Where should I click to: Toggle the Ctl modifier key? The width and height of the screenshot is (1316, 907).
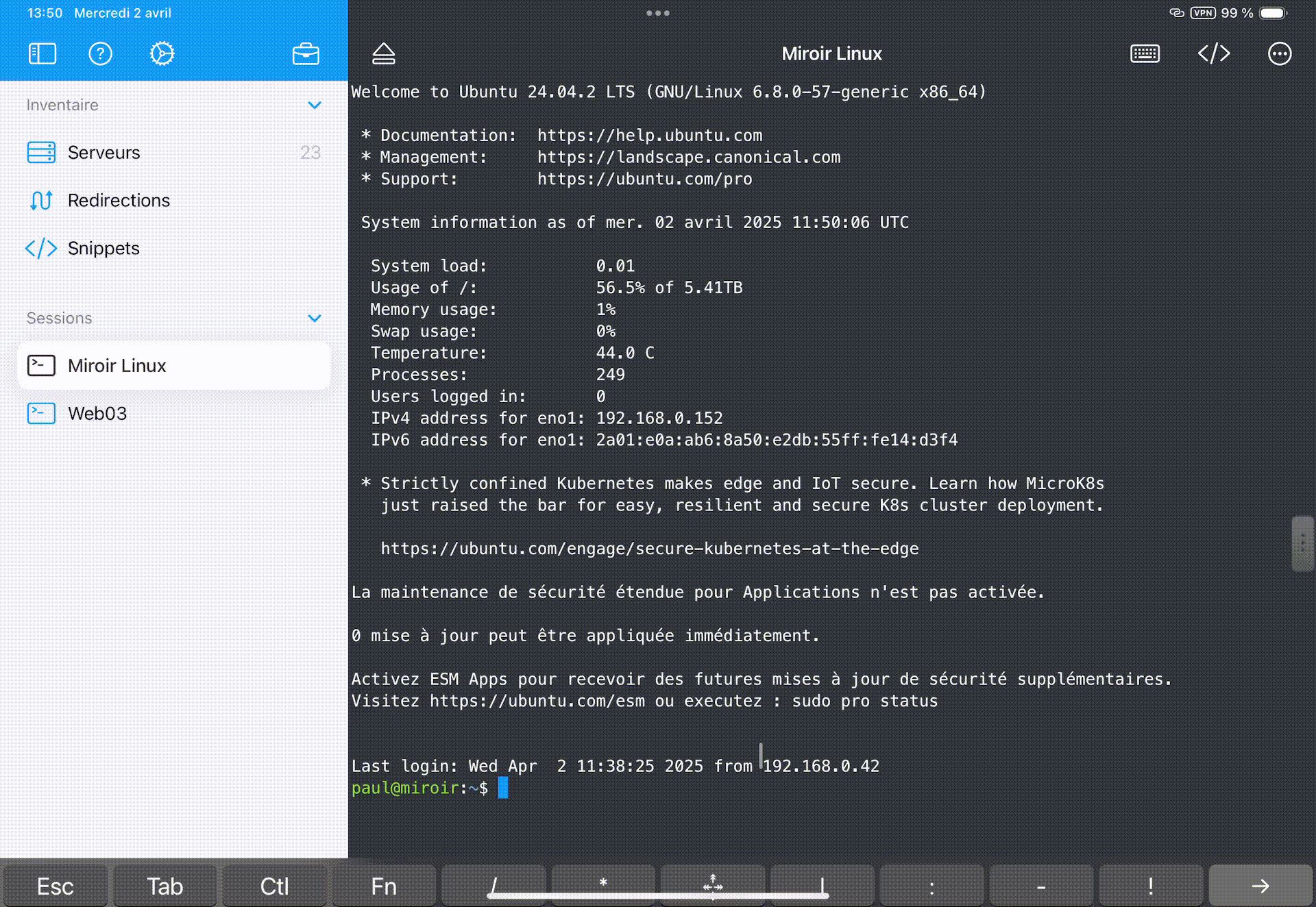click(274, 886)
